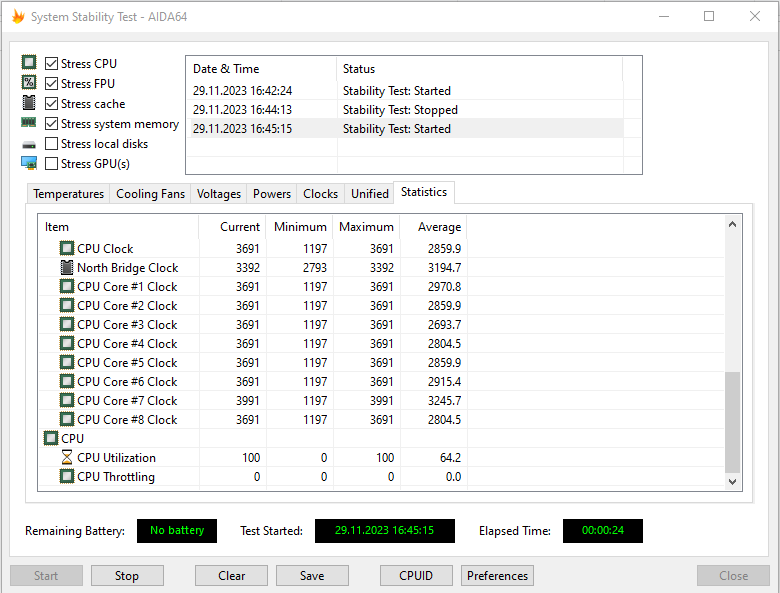The image size is (780, 593).
Task: Click the CPU Core #4 Clock icon
Action: pyautogui.click(x=67, y=343)
